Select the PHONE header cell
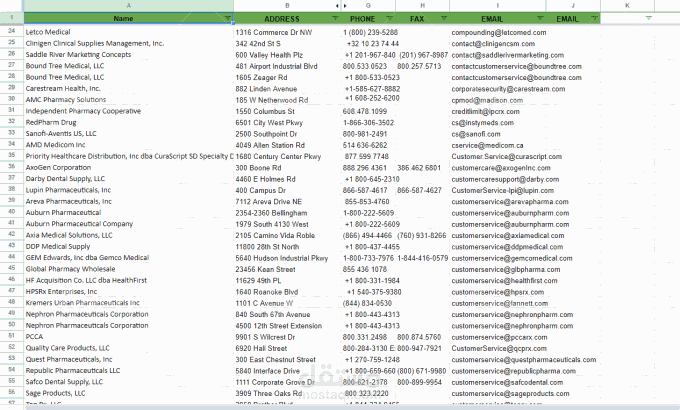The width and height of the screenshot is (680, 410). click(x=368, y=18)
